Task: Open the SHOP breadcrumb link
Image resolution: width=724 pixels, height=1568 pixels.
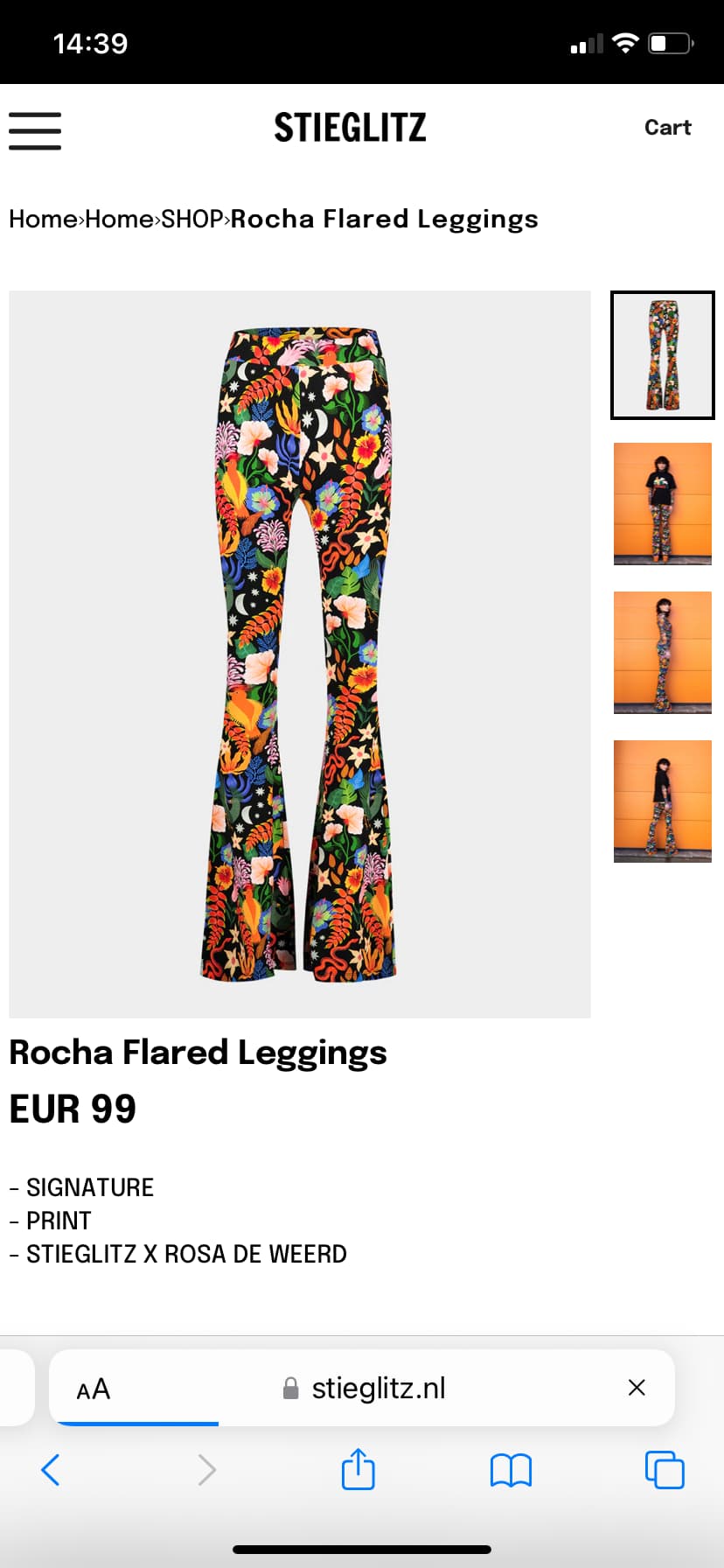Action: tap(192, 219)
